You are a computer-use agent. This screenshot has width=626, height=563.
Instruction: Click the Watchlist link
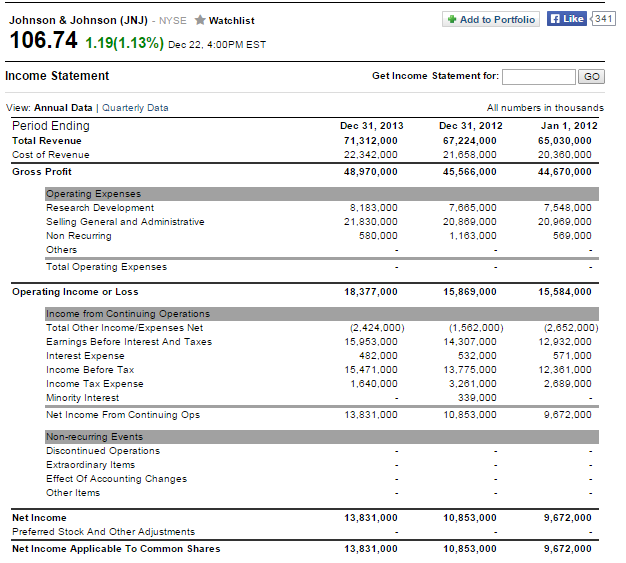(232, 20)
